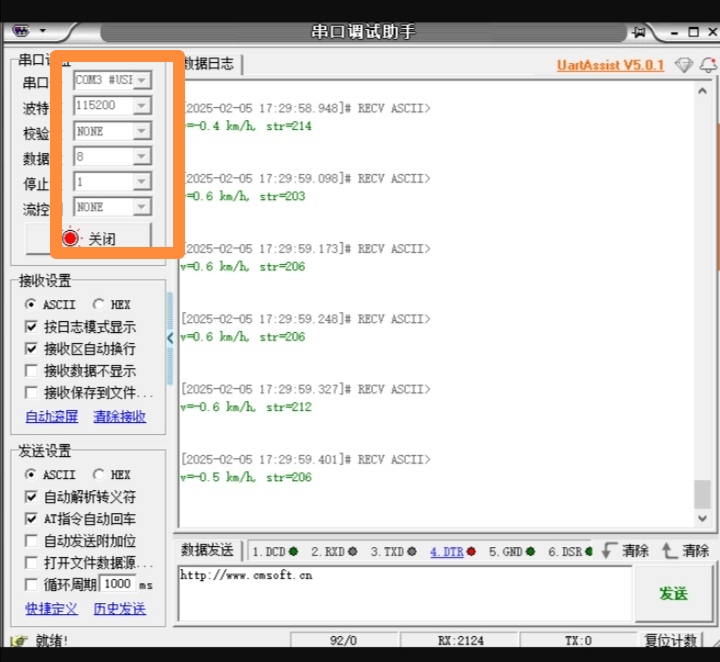Open the UartAssist V5.0.1 link
720x662 pixels.
pyautogui.click(x=610, y=65)
